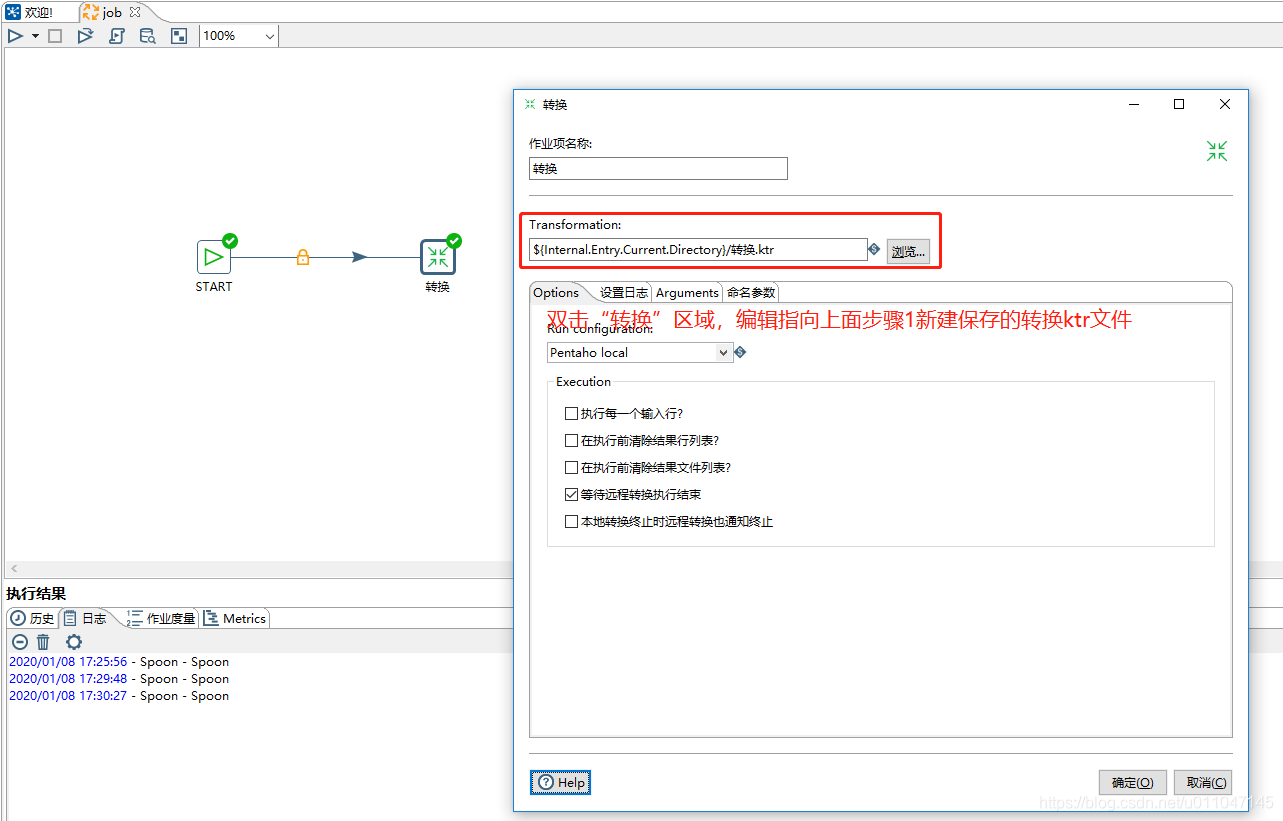Open the 日志 tab in execution results
This screenshot has width=1283, height=821.
pos(85,618)
